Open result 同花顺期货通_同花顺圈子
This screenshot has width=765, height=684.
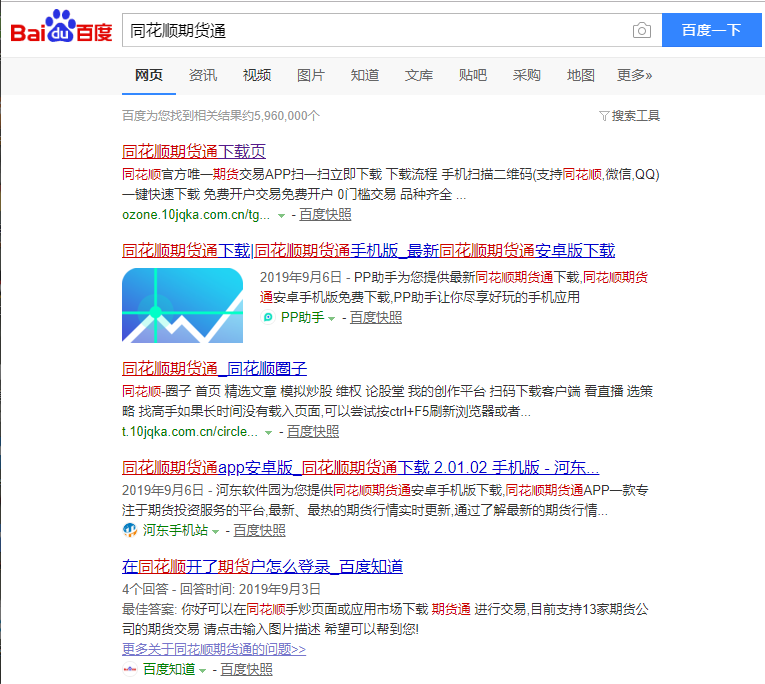[x=214, y=368]
